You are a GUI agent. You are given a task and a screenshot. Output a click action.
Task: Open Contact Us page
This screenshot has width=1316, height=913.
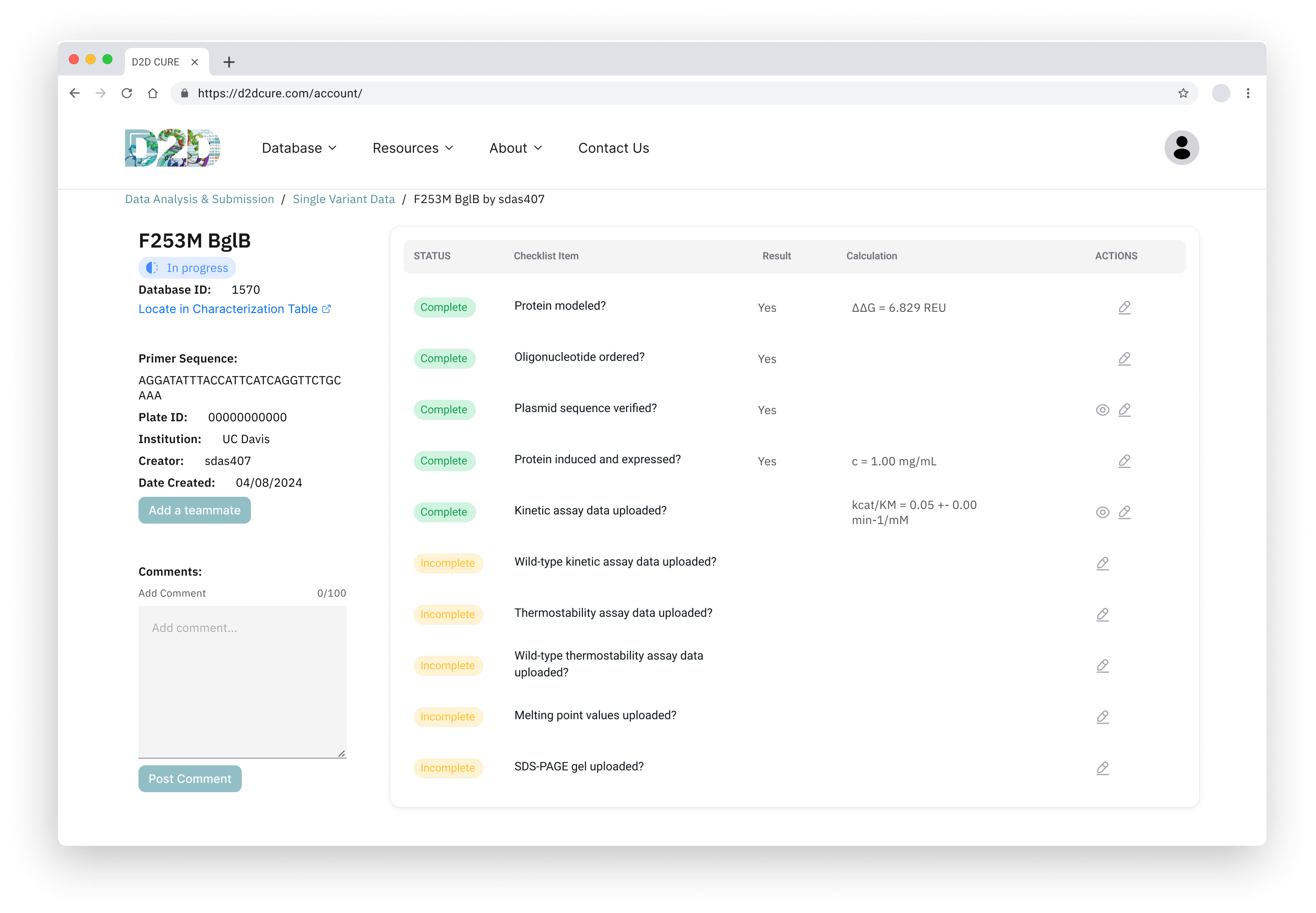tap(614, 148)
